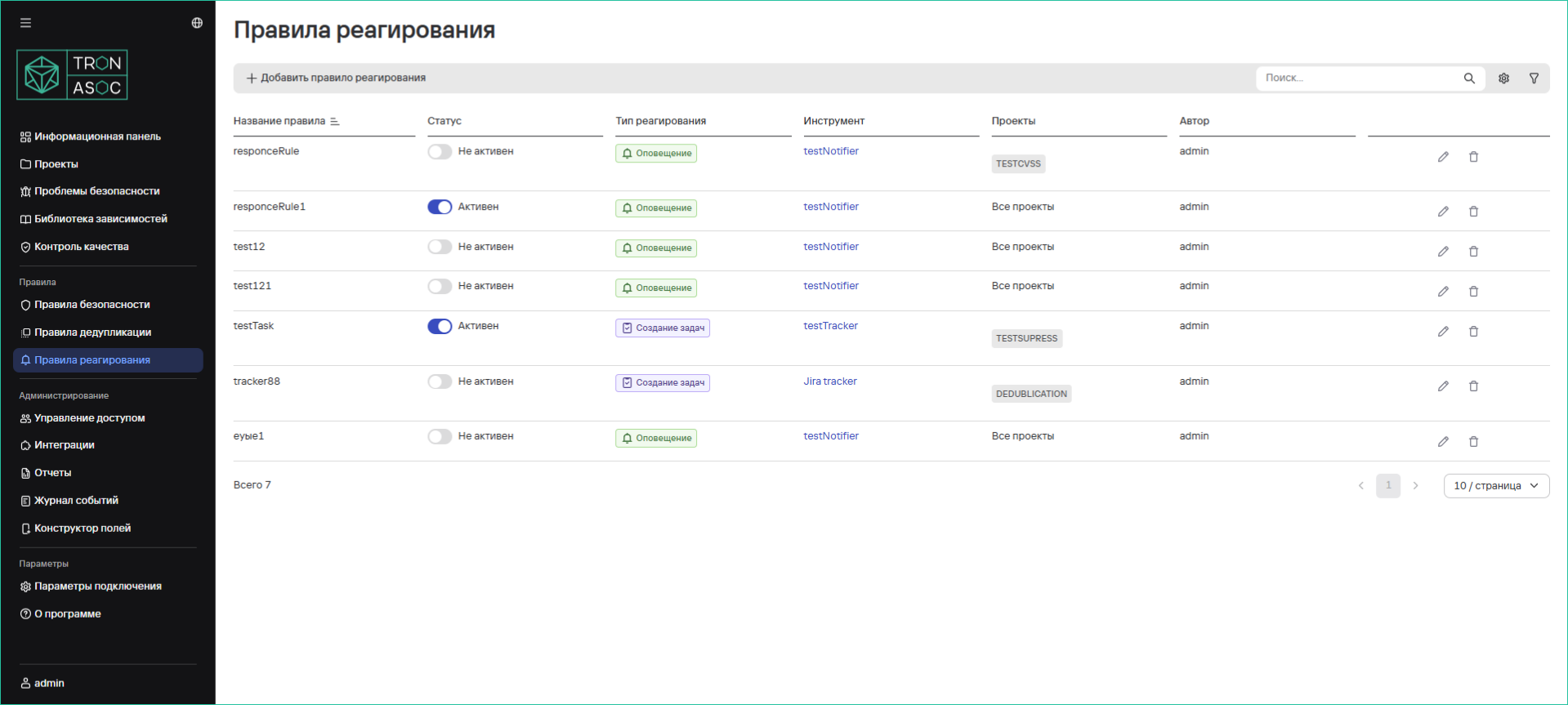Focus the Поиск search input field
This screenshot has width=1568, height=705.
1356,78
